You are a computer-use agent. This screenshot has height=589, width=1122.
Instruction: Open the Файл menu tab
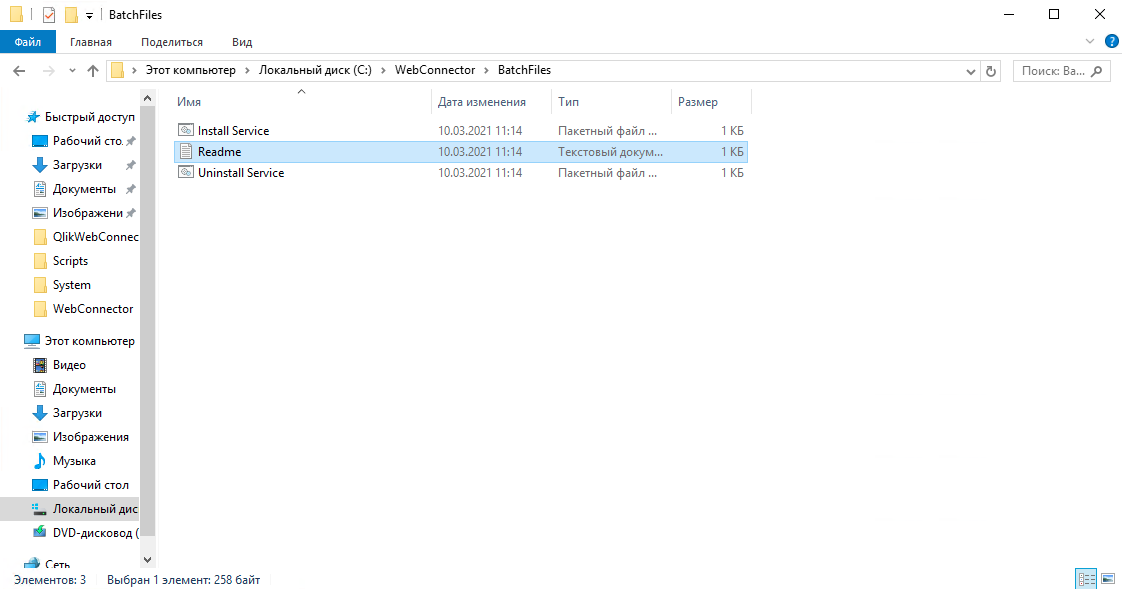[x=28, y=42]
